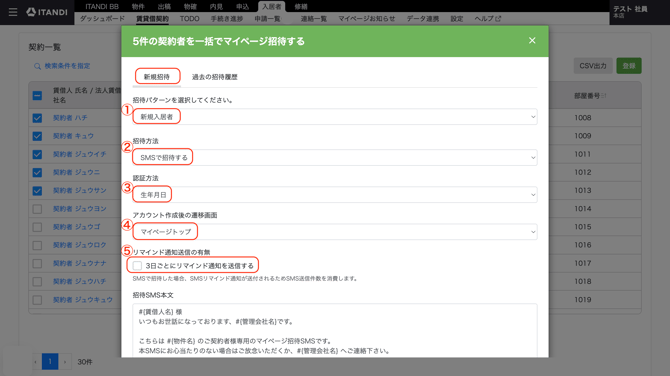Open the ITANDI BB top menu
Viewport: 670px width, 376px height.
coord(102,6)
